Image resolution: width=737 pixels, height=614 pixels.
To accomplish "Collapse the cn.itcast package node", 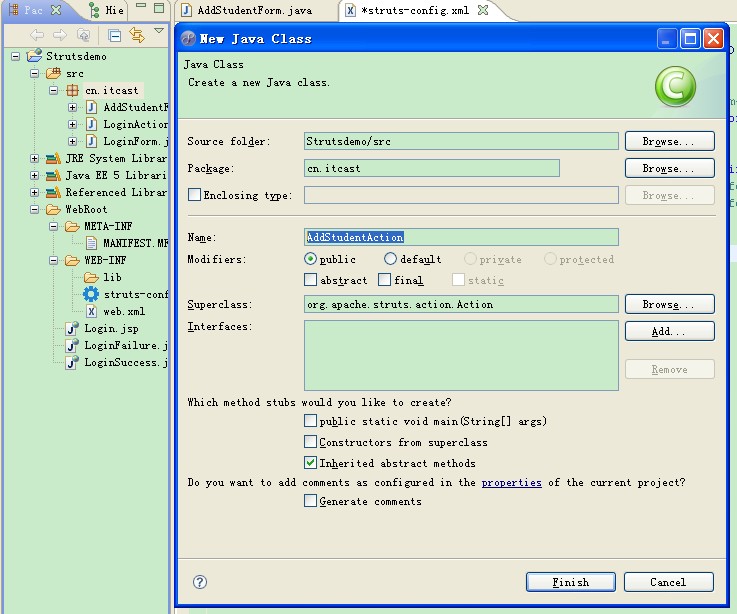I will (x=54, y=90).
